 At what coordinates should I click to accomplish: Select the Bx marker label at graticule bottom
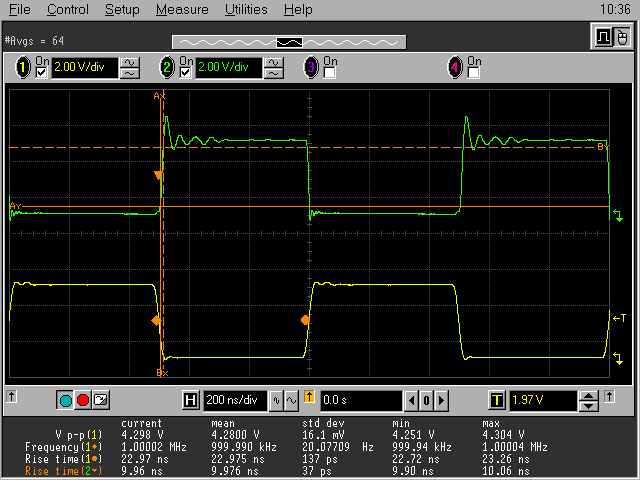pos(162,373)
